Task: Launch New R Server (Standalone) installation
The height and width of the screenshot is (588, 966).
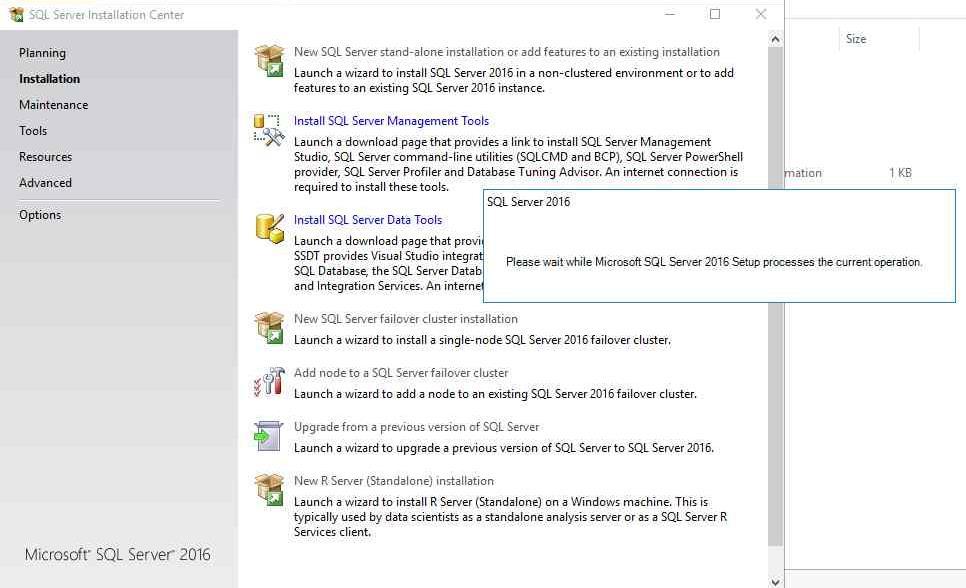Action: coord(394,481)
